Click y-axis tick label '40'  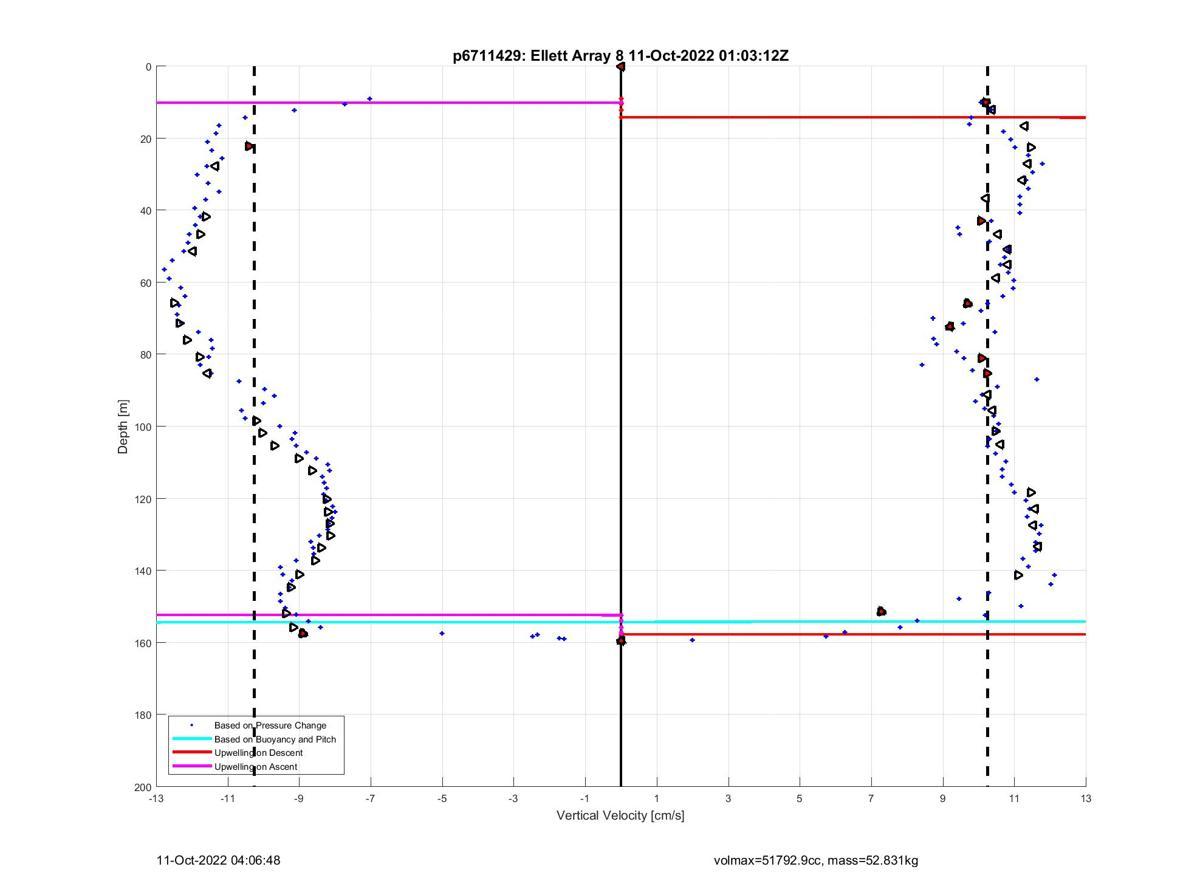click(145, 211)
